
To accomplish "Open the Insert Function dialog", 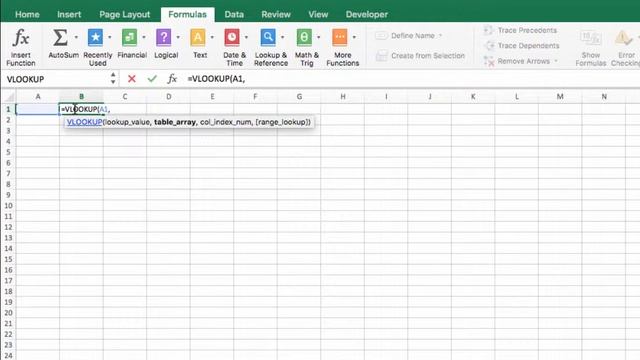I will 20,47.
